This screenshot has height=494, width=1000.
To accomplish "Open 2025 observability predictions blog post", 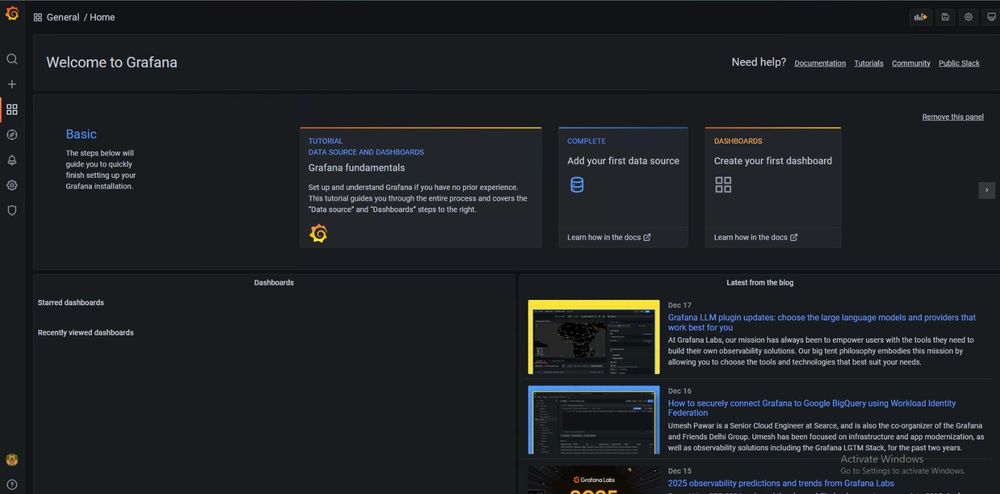I will (781, 483).
